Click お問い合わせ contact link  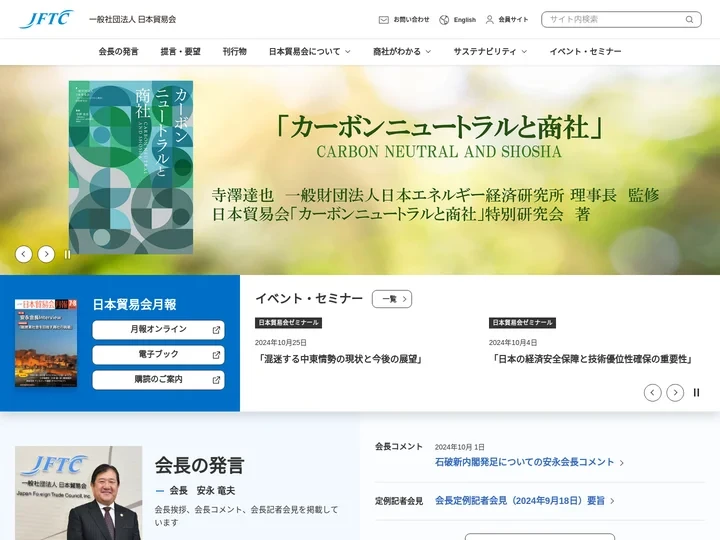404,20
